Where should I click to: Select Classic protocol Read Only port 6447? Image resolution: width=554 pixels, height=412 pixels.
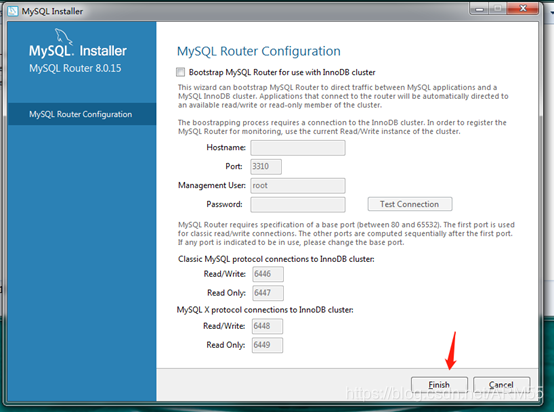[268, 293]
